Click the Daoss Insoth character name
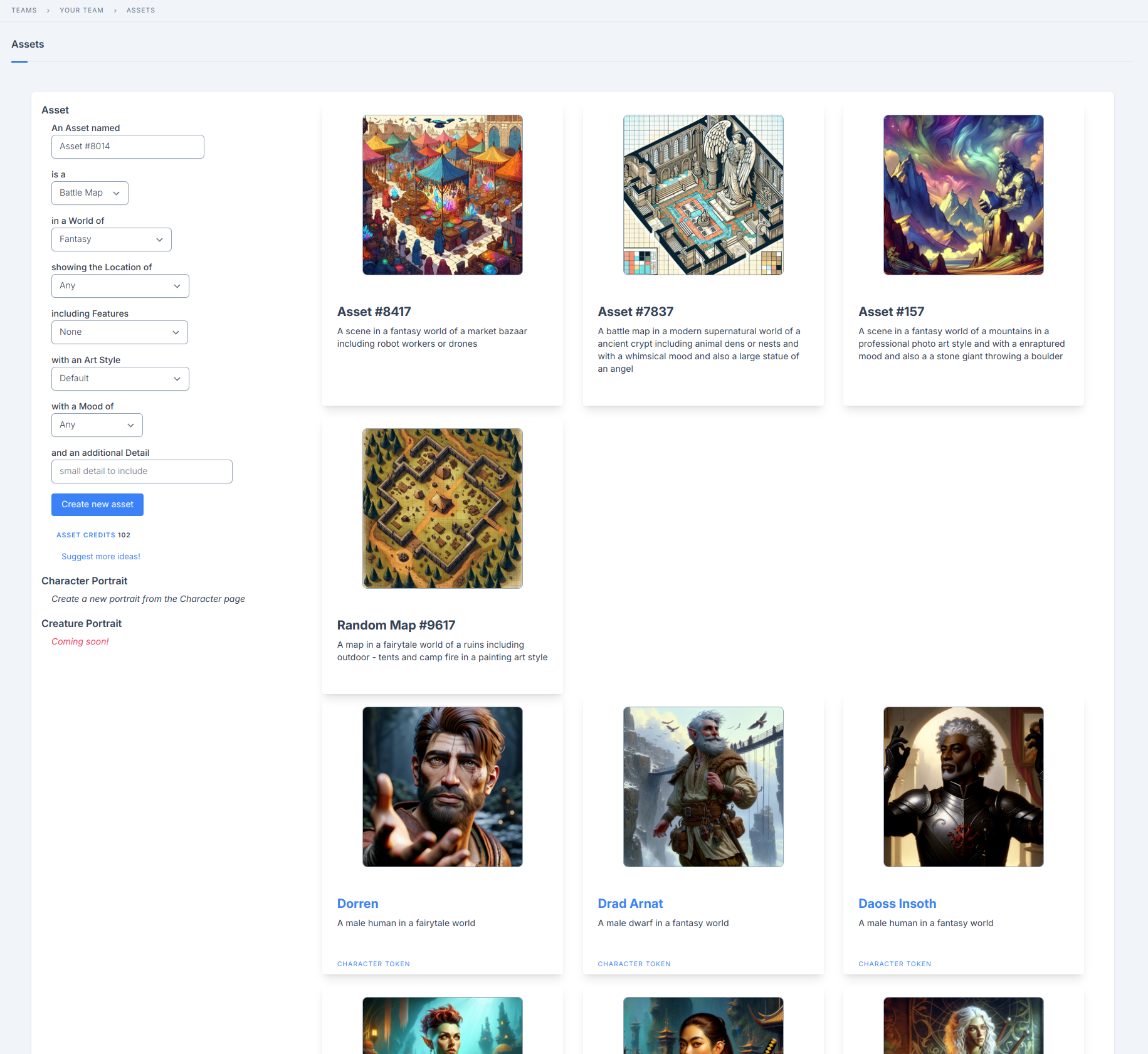Screen dimensions: 1148x1054 tap(897, 904)
